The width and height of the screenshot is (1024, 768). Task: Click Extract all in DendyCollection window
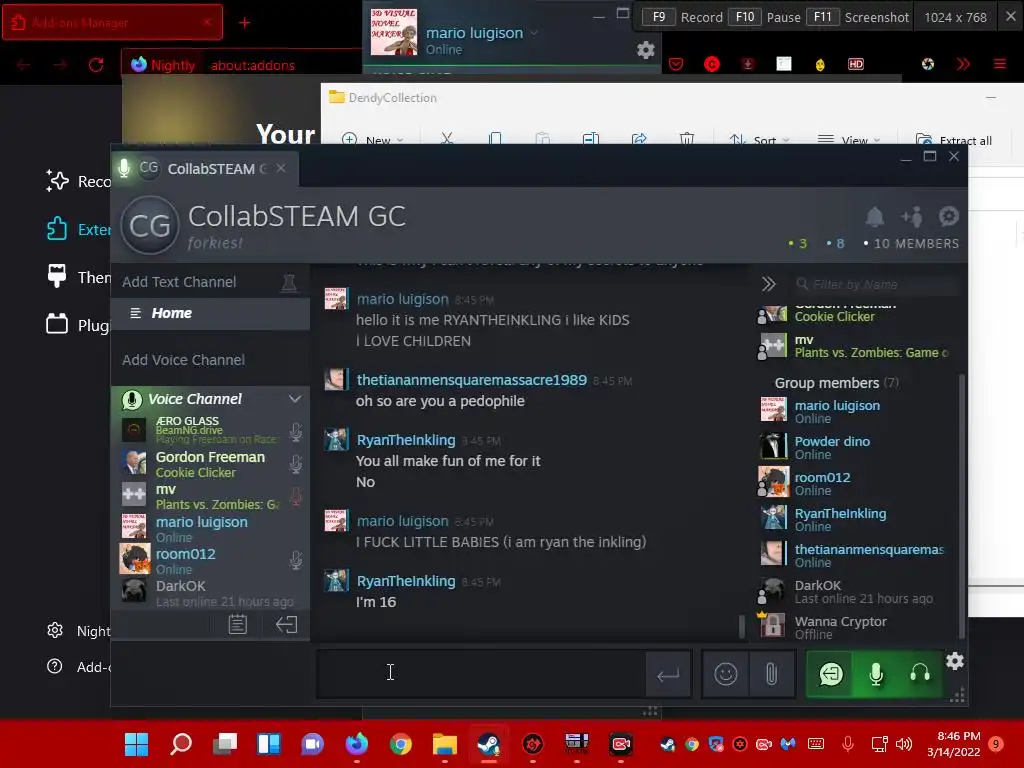click(954, 139)
